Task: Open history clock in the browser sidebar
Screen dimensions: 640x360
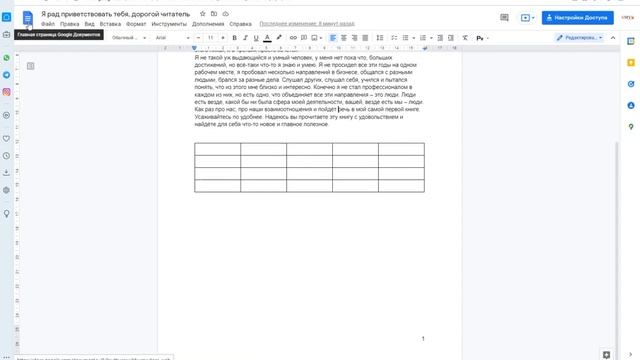Action: coord(6,156)
